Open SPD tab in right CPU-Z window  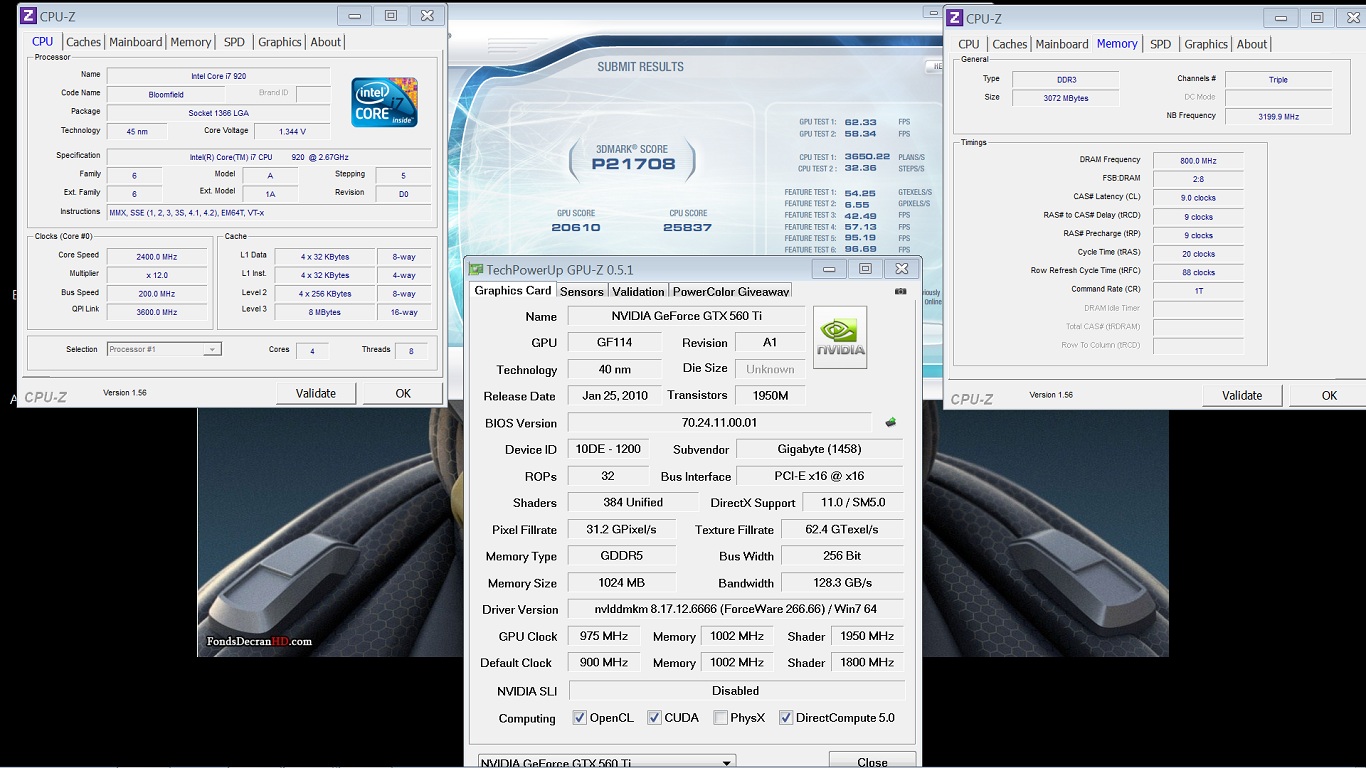1161,44
